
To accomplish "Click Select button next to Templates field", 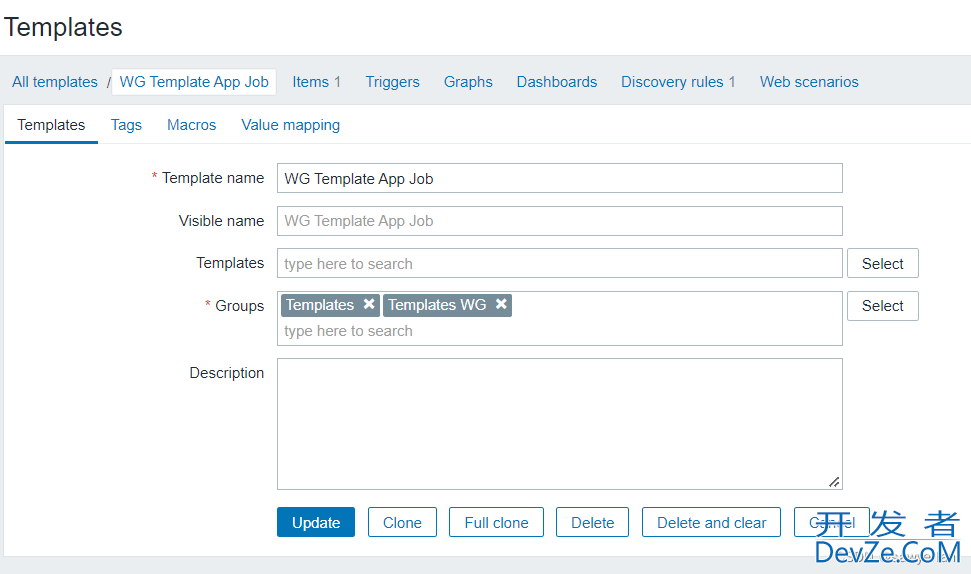I will [882, 263].
